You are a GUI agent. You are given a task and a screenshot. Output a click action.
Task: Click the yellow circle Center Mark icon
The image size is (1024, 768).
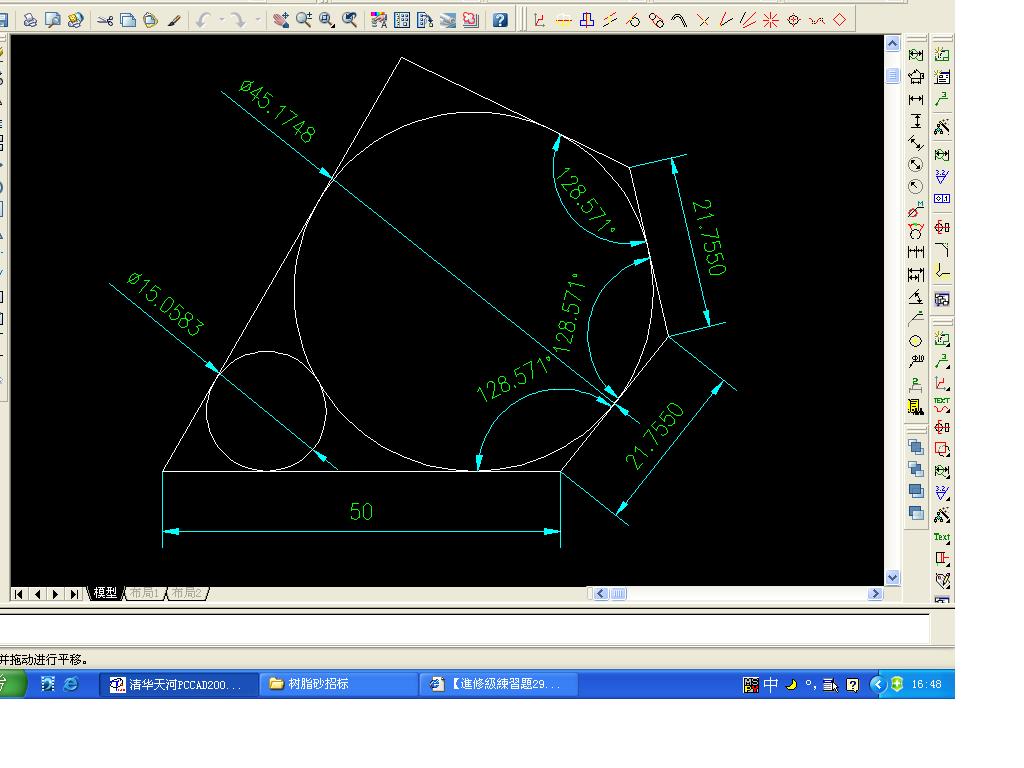[916, 341]
